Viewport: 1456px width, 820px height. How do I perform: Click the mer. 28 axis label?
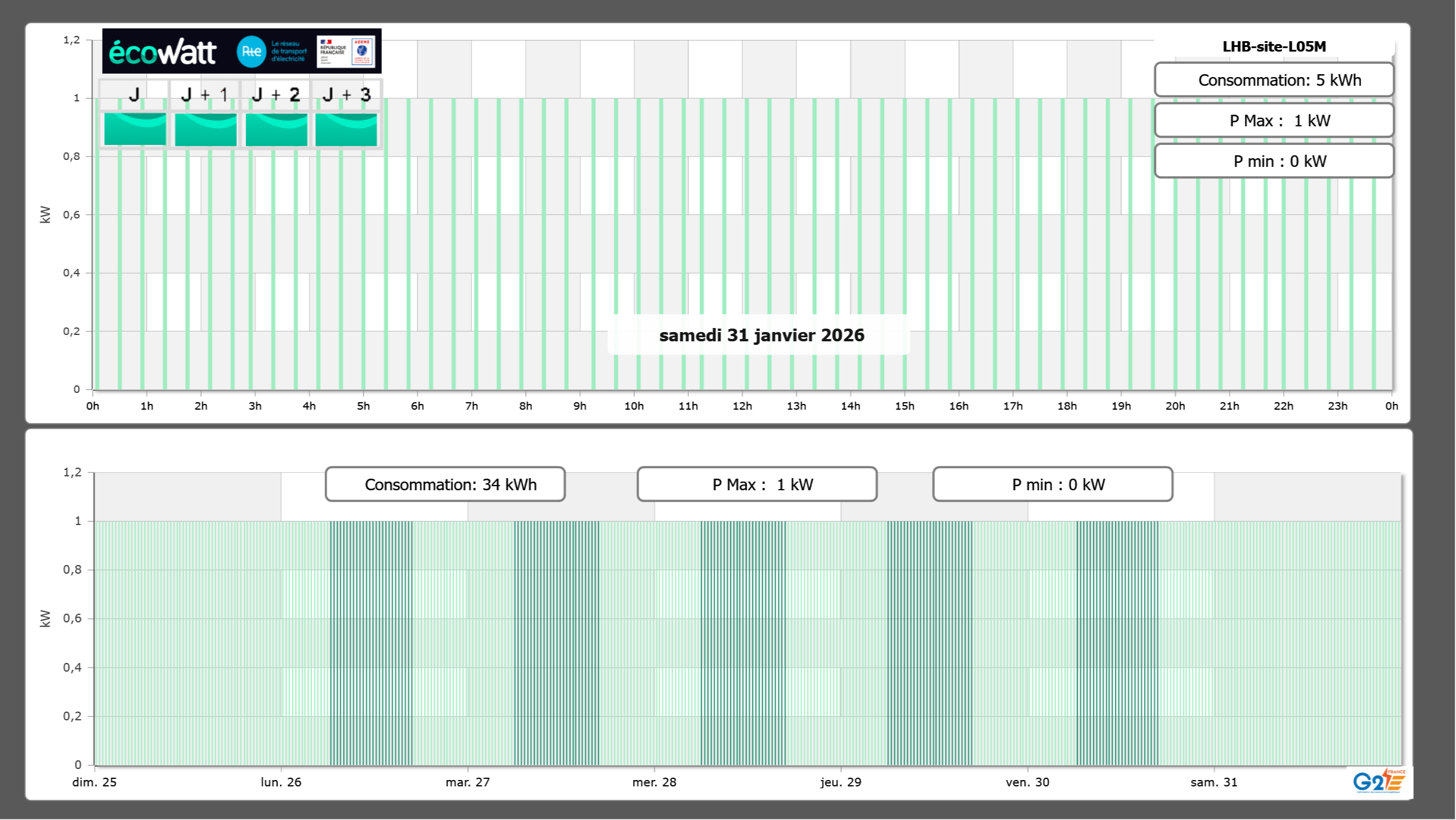click(x=654, y=782)
